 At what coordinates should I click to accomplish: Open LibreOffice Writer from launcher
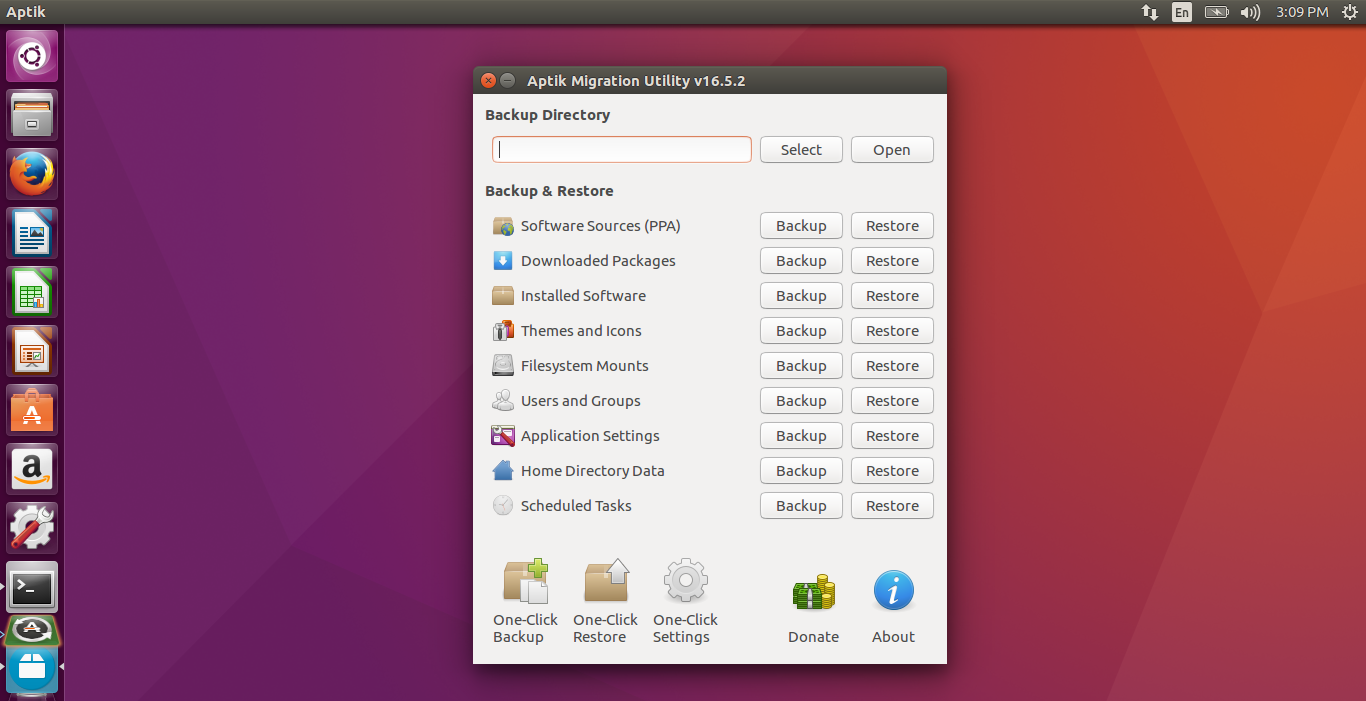pos(32,233)
